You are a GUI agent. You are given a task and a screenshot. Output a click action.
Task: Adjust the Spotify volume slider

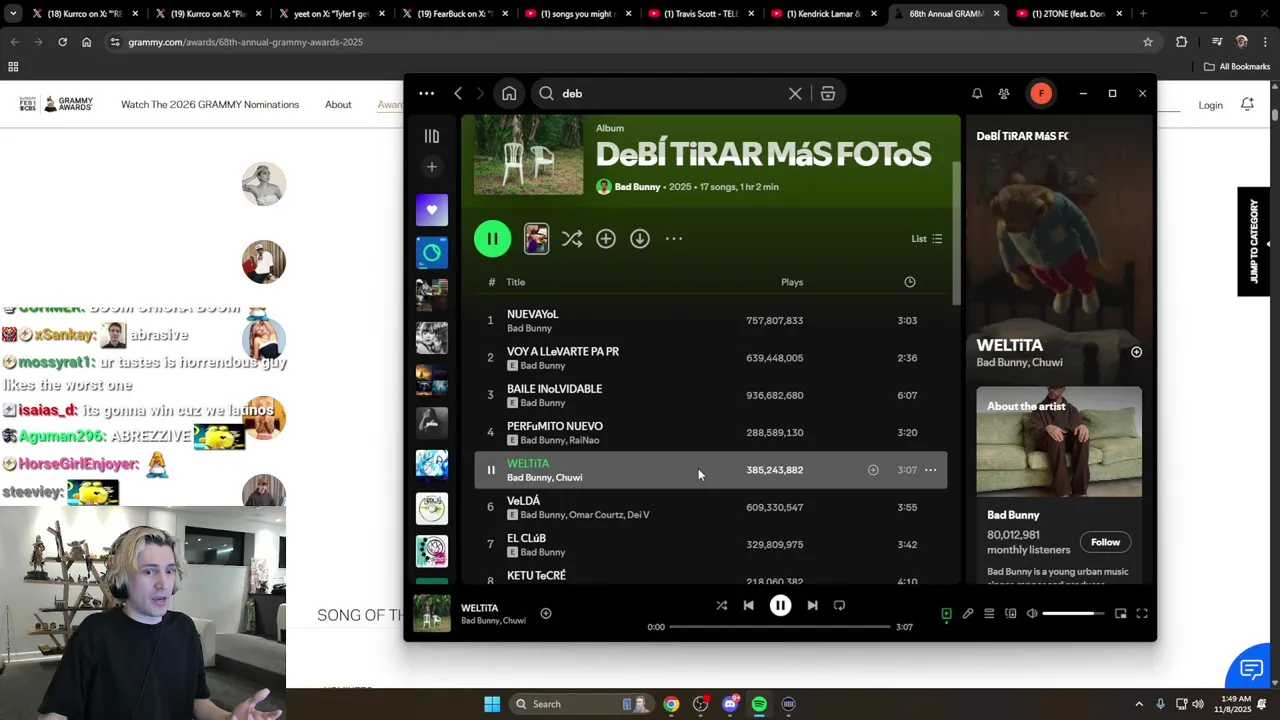(x=1073, y=614)
